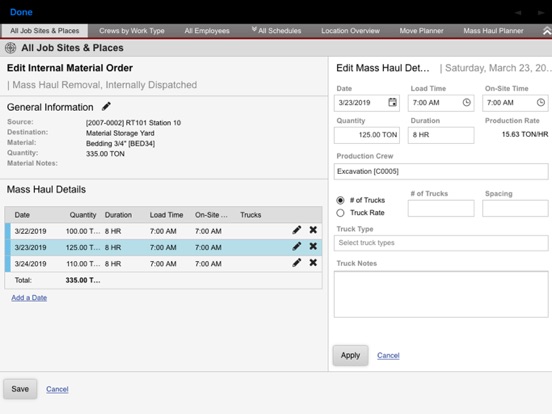The height and width of the screenshot is (414, 552).
Task: Open the Load Time clock picker
Action: (x=466, y=102)
